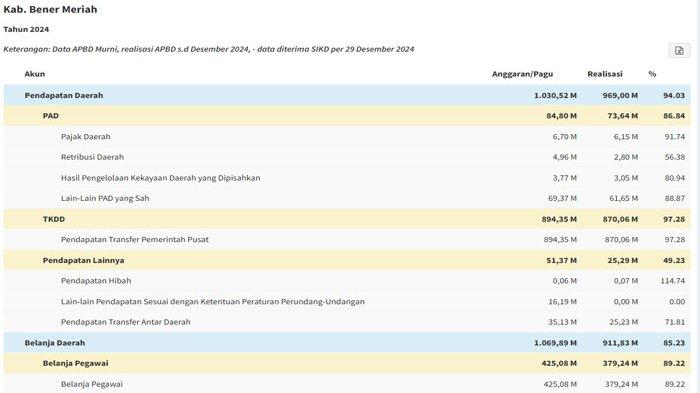
Task: Click the Excel export icon button
Action: click(679, 50)
